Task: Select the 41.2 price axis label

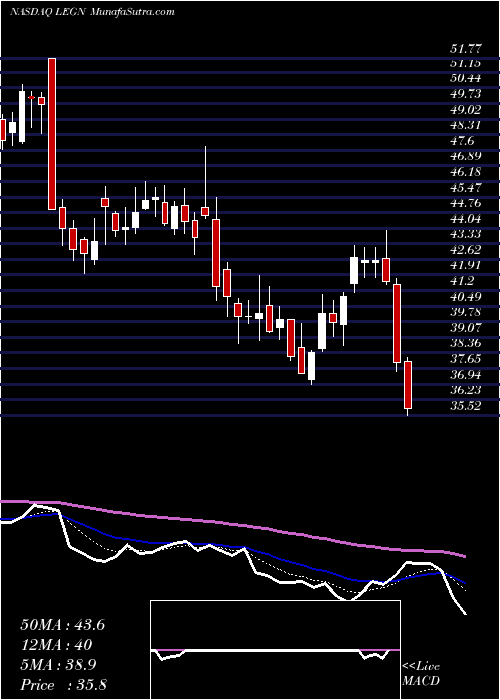Action: coord(461,281)
